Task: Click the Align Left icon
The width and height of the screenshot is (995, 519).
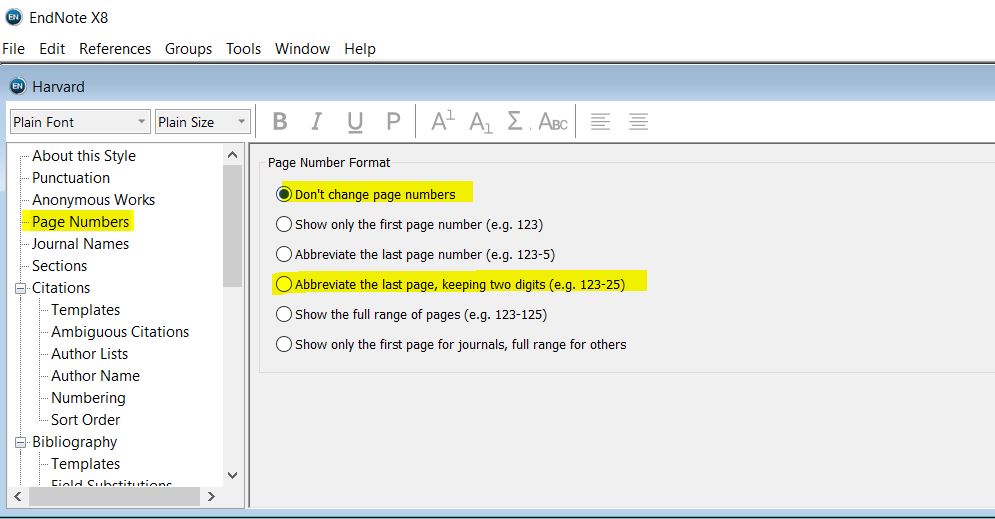Action: [600, 121]
